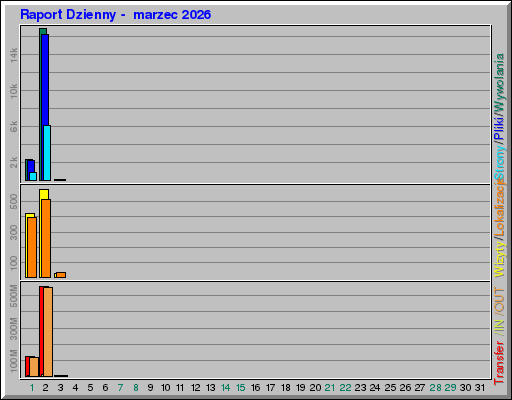Viewport: 512px width, 400px height.
Task: Click the tall blue files bar for day 2
Action: pos(45,80)
